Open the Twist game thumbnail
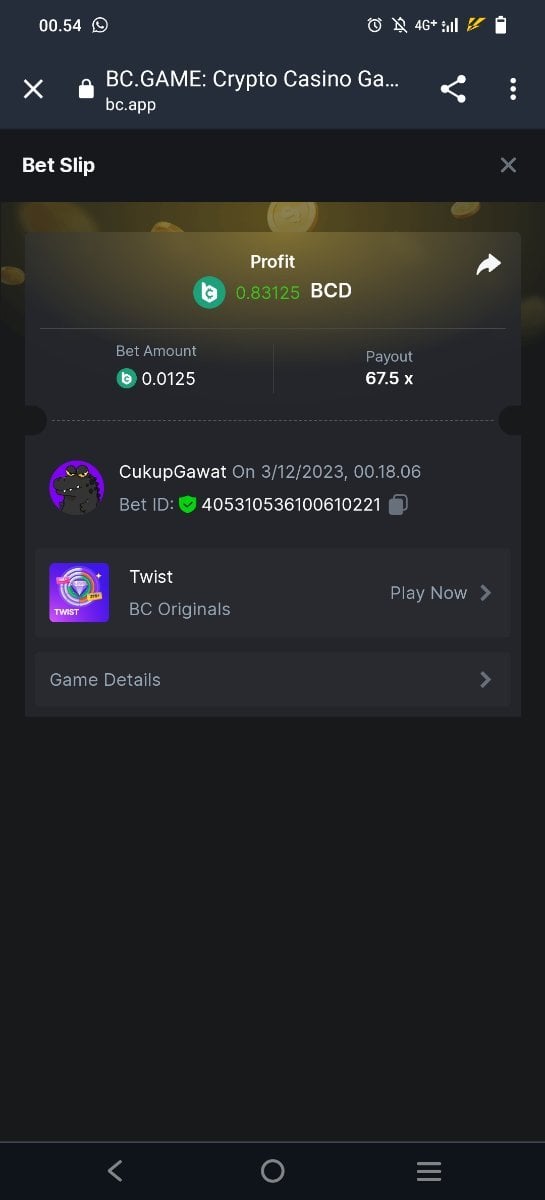This screenshot has width=545, height=1200. coord(79,593)
